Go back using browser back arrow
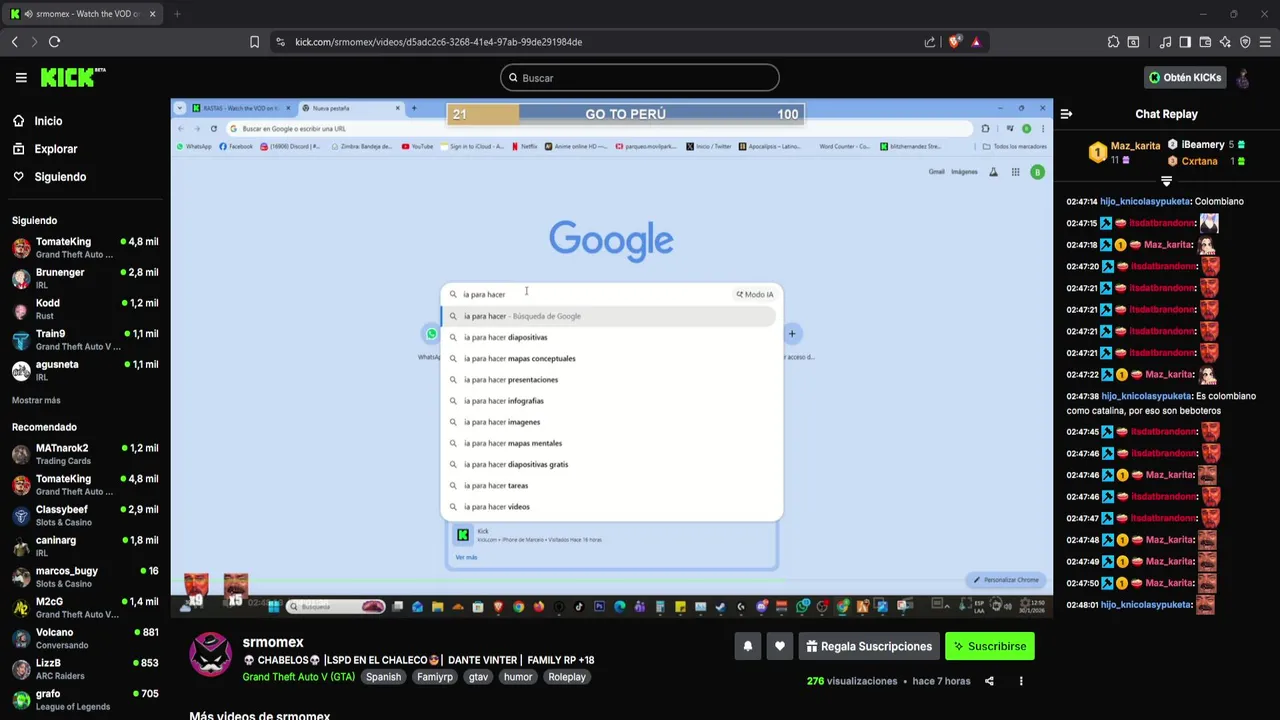 (x=15, y=42)
